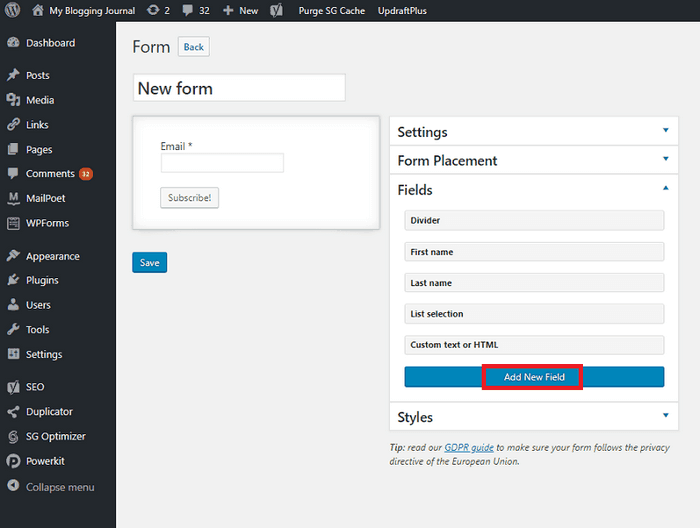Open the GDPR guide link
This screenshot has width=700, height=528.
pyautogui.click(x=469, y=448)
